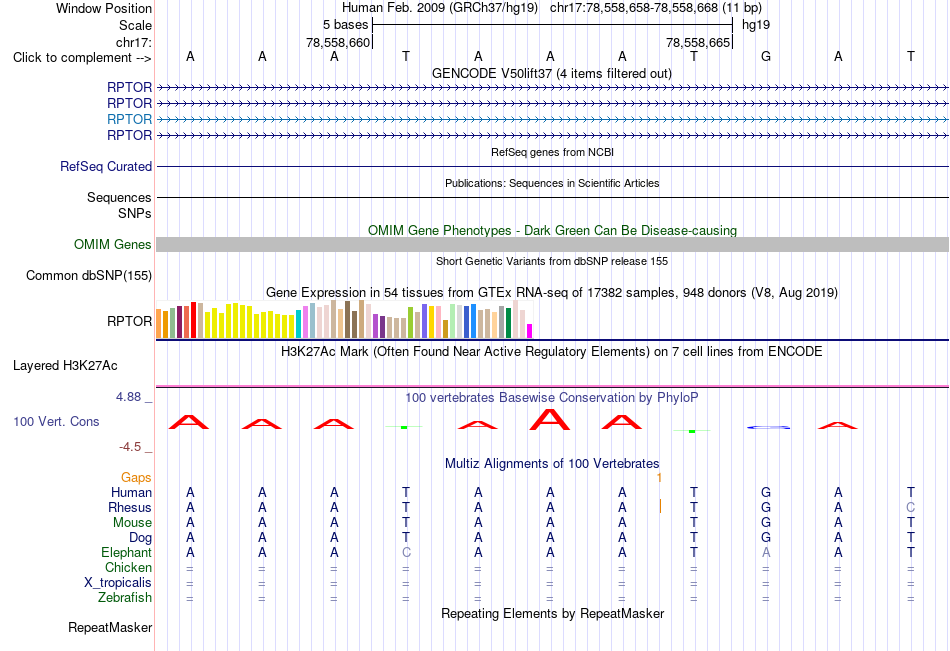Click the blue G logo in the PhyloP track

pos(768,427)
